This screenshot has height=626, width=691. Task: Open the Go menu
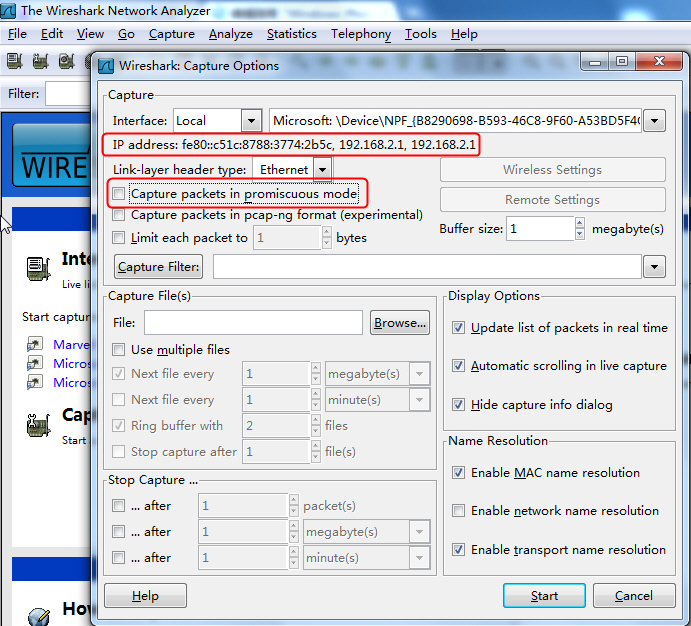[126, 34]
